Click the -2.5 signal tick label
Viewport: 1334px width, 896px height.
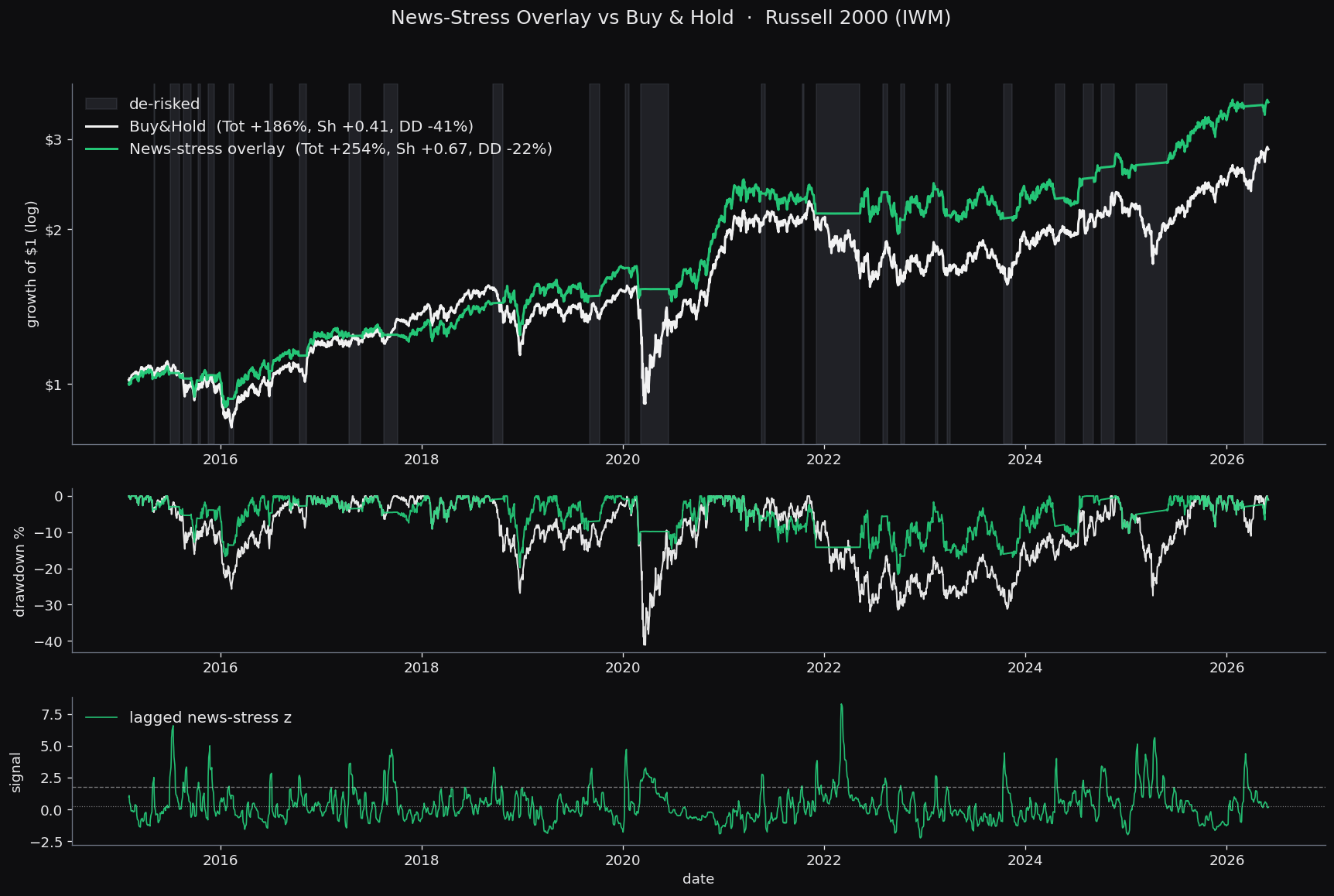48,842
